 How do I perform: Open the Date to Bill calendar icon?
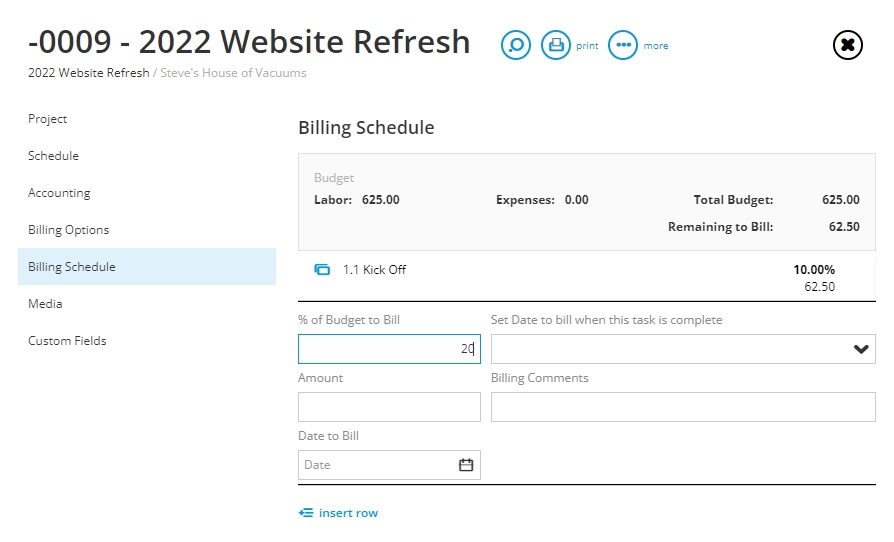click(466, 465)
